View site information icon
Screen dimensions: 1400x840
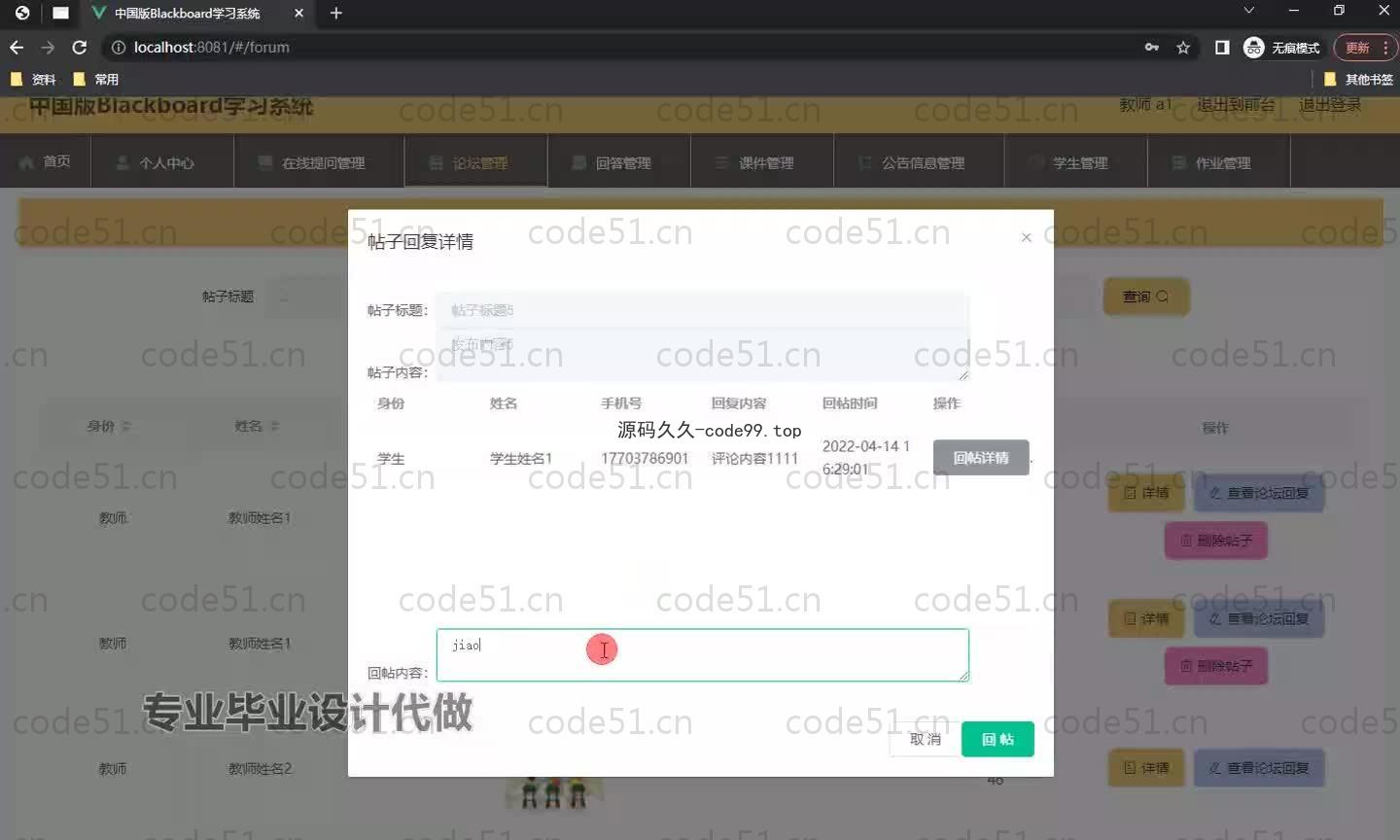point(118,47)
